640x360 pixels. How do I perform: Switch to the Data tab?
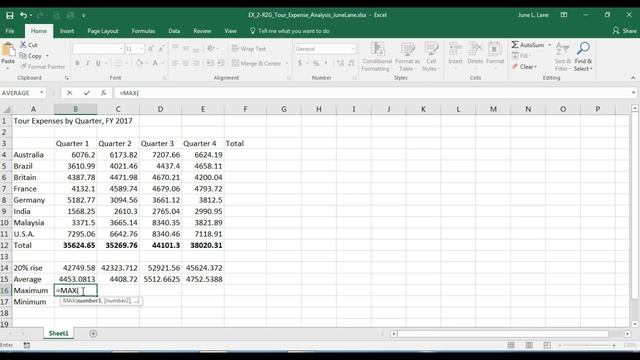pyautogui.click(x=174, y=31)
